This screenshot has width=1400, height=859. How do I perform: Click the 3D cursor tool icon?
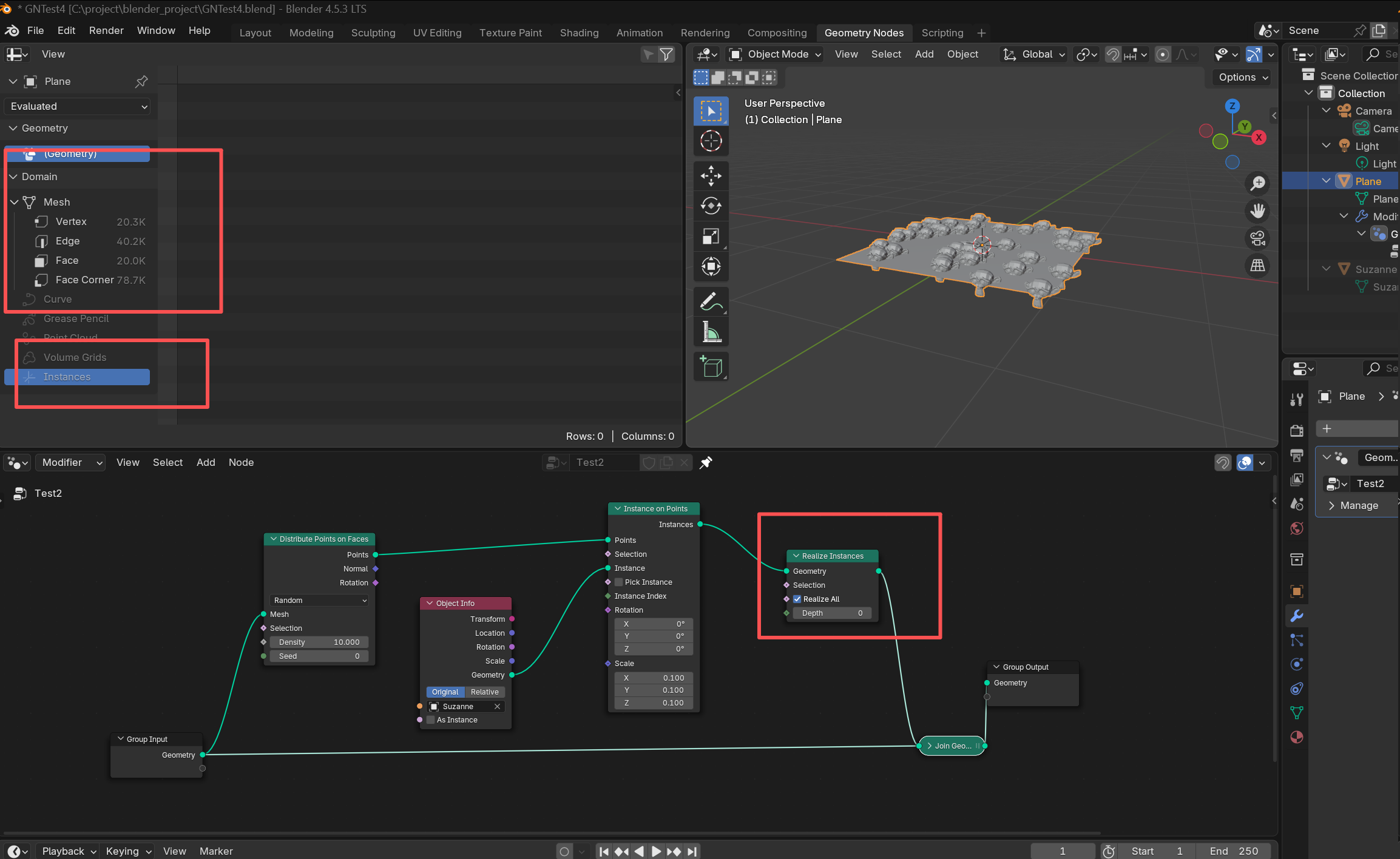[711, 141]
